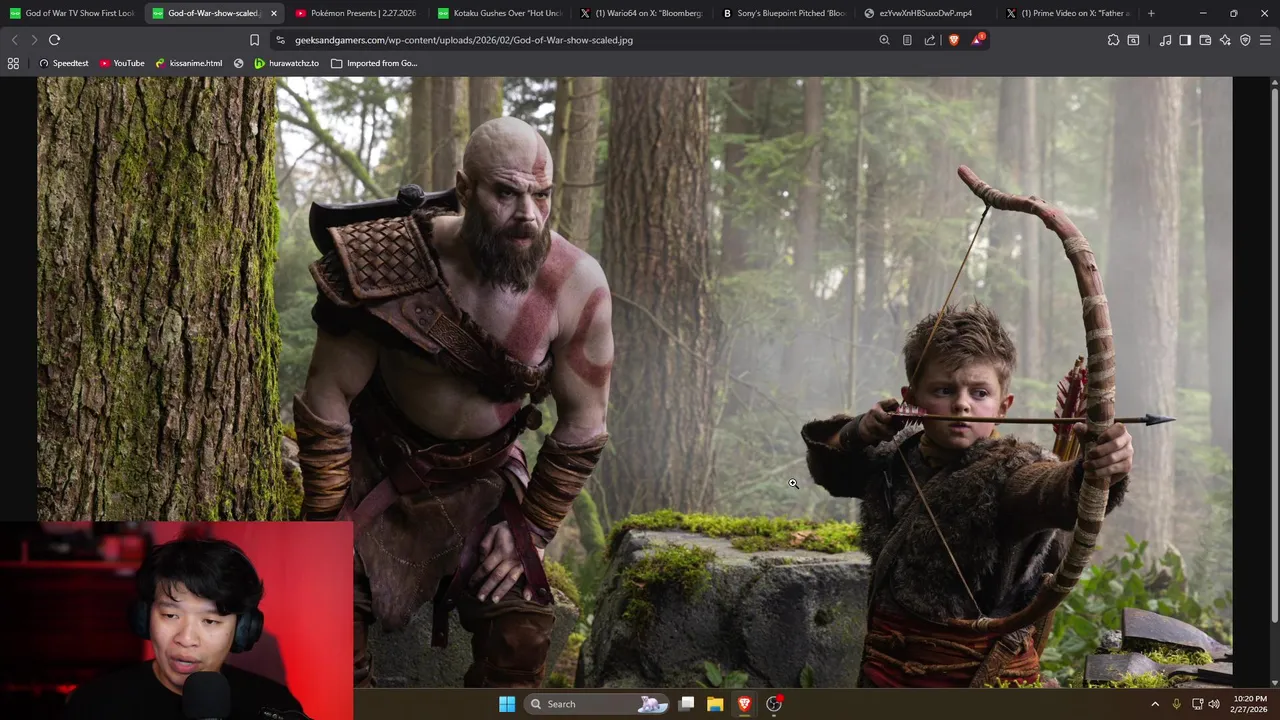Open File Explorer from the taskbar

[x=715, y=704]
